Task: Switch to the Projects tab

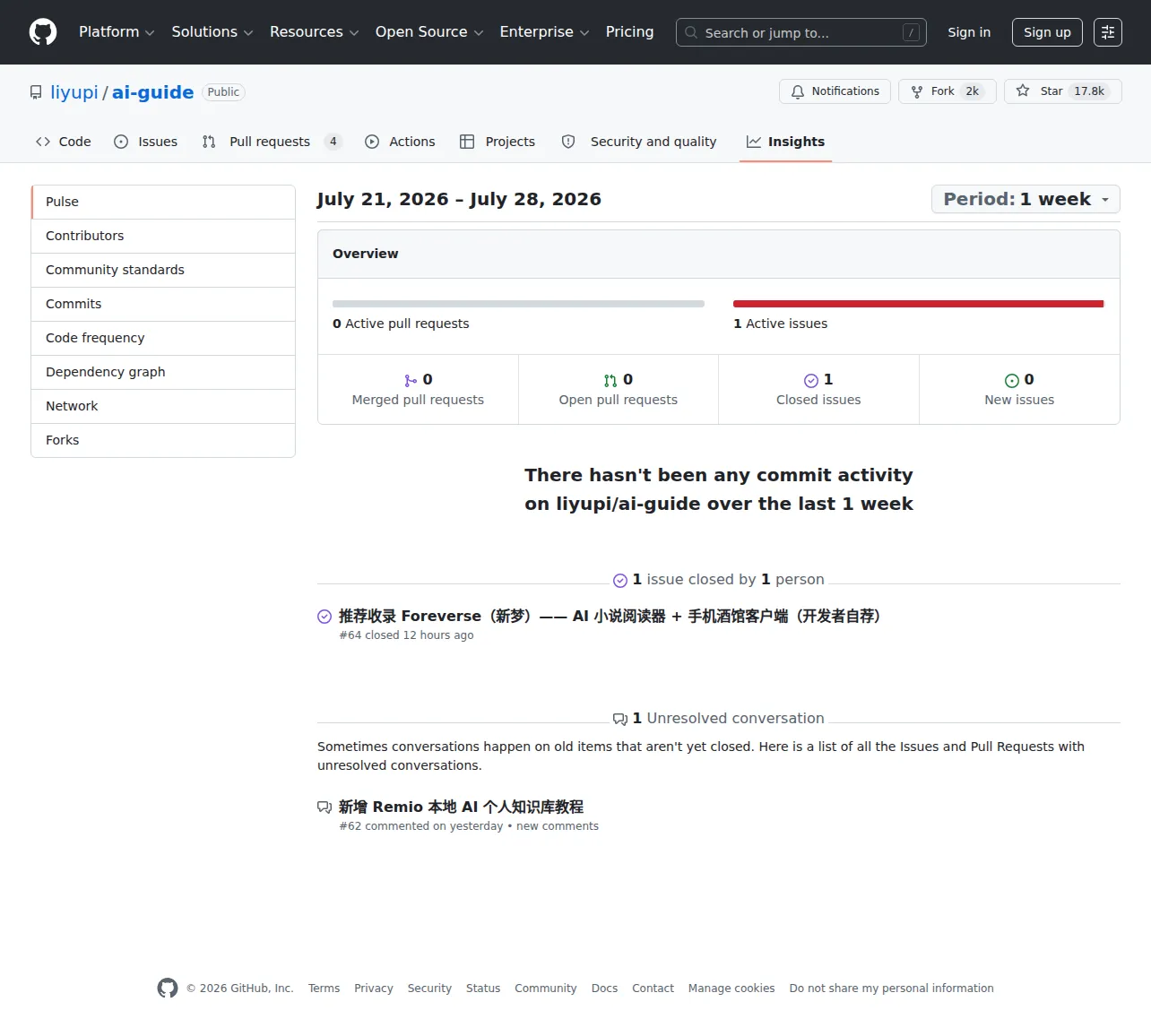Action: [498, 142]
